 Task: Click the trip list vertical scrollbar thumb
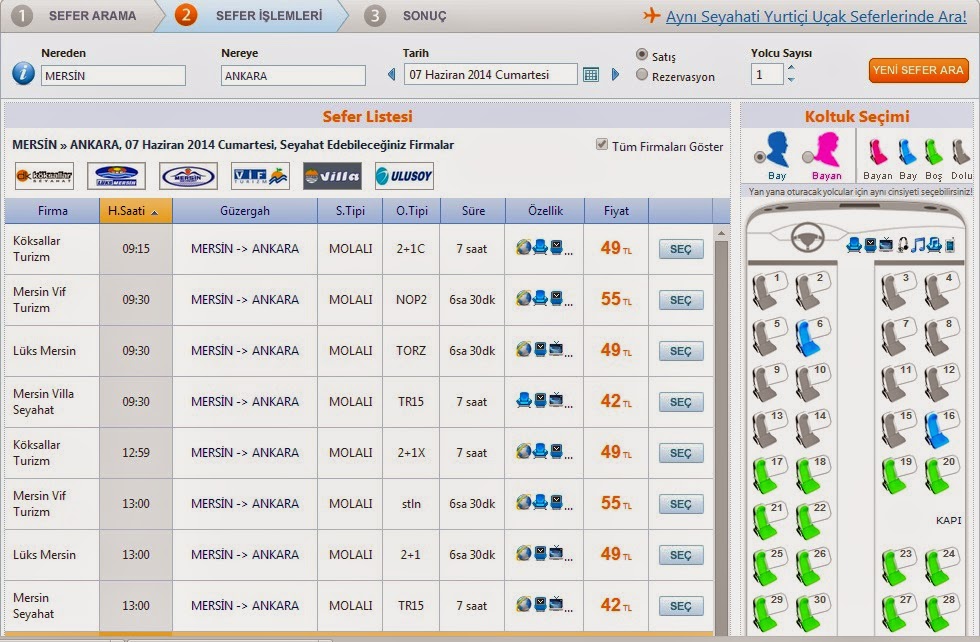coord(721,438)
